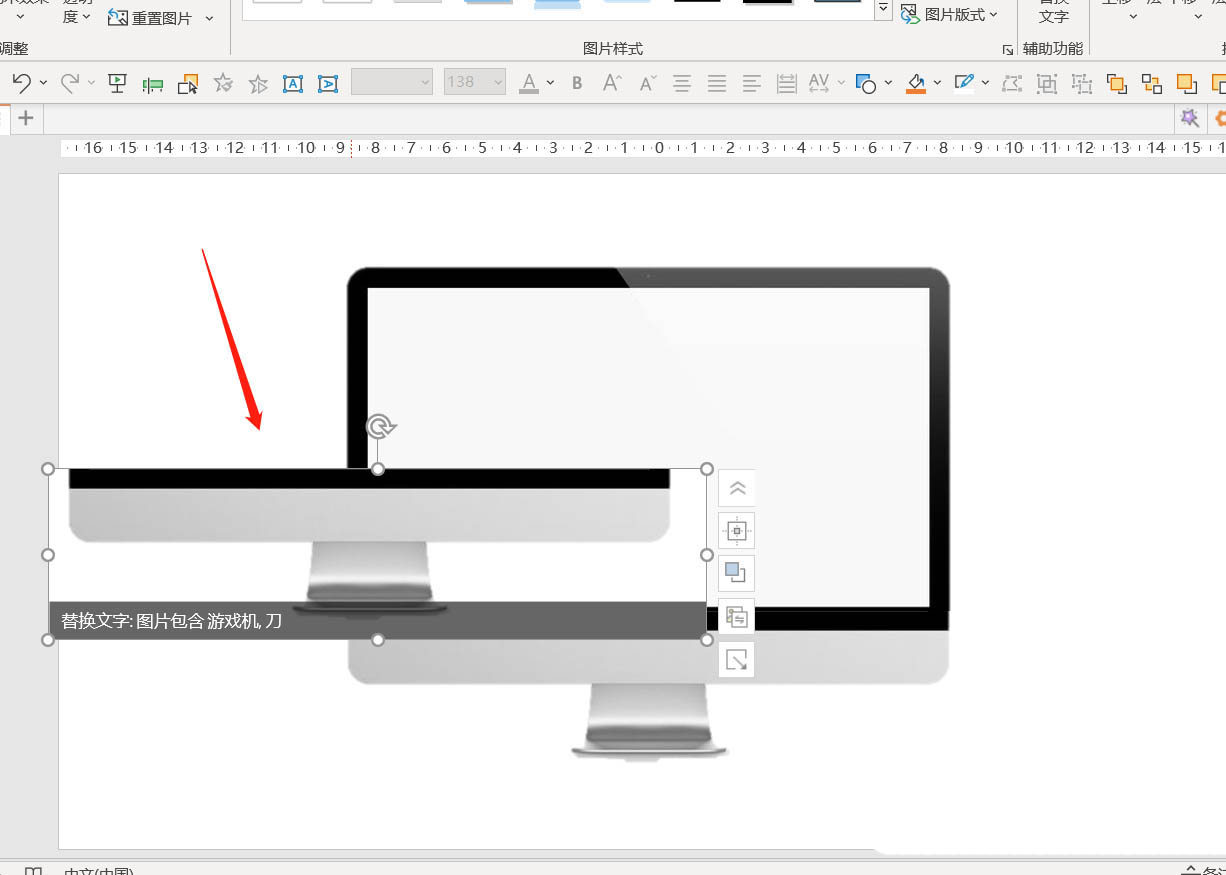
Task: Click the shape outline pen icon
Action: [x=964, y=83]
